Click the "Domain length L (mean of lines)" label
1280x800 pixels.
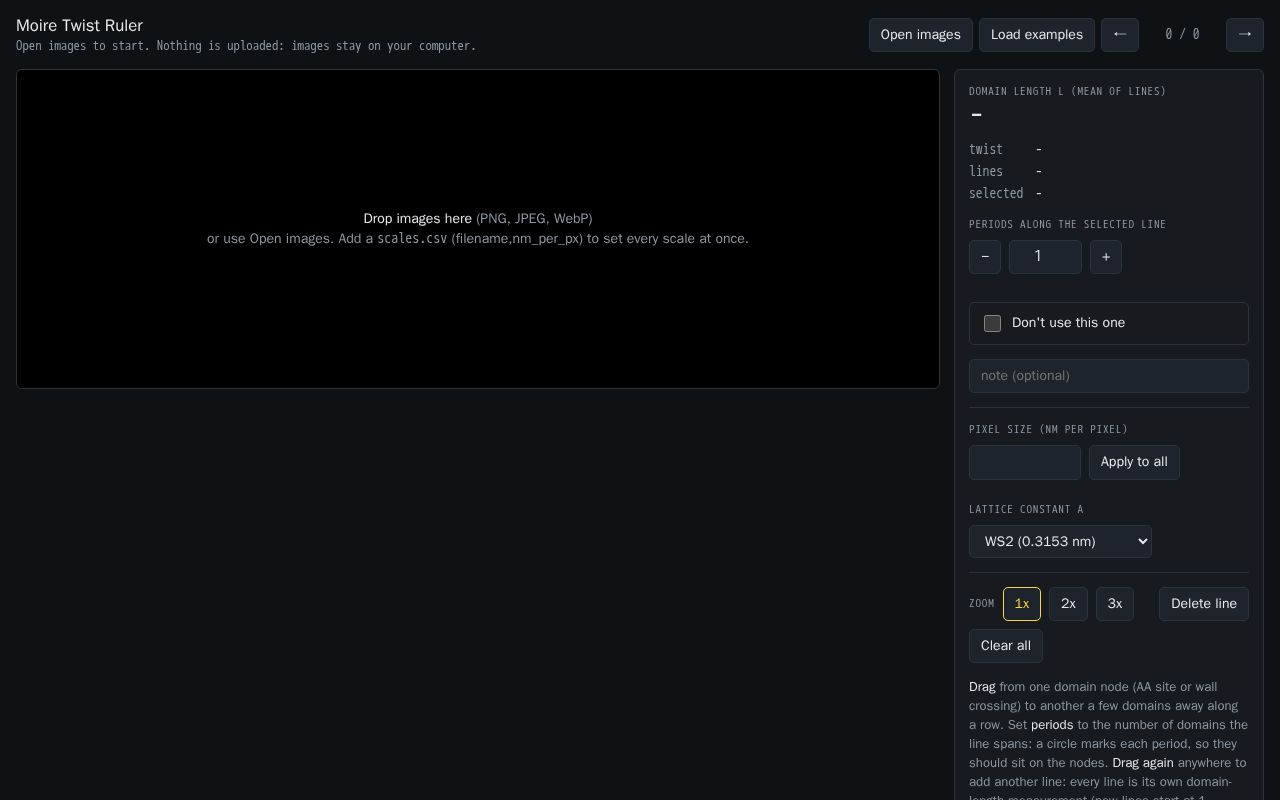(x=1068, y=91)
